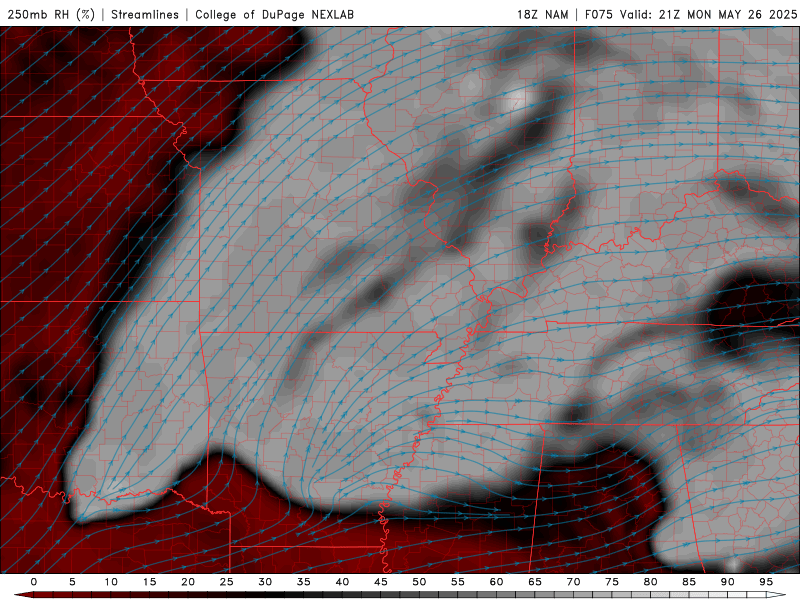Click the "35" label on the color scale
800x600 pixels.
304,582
